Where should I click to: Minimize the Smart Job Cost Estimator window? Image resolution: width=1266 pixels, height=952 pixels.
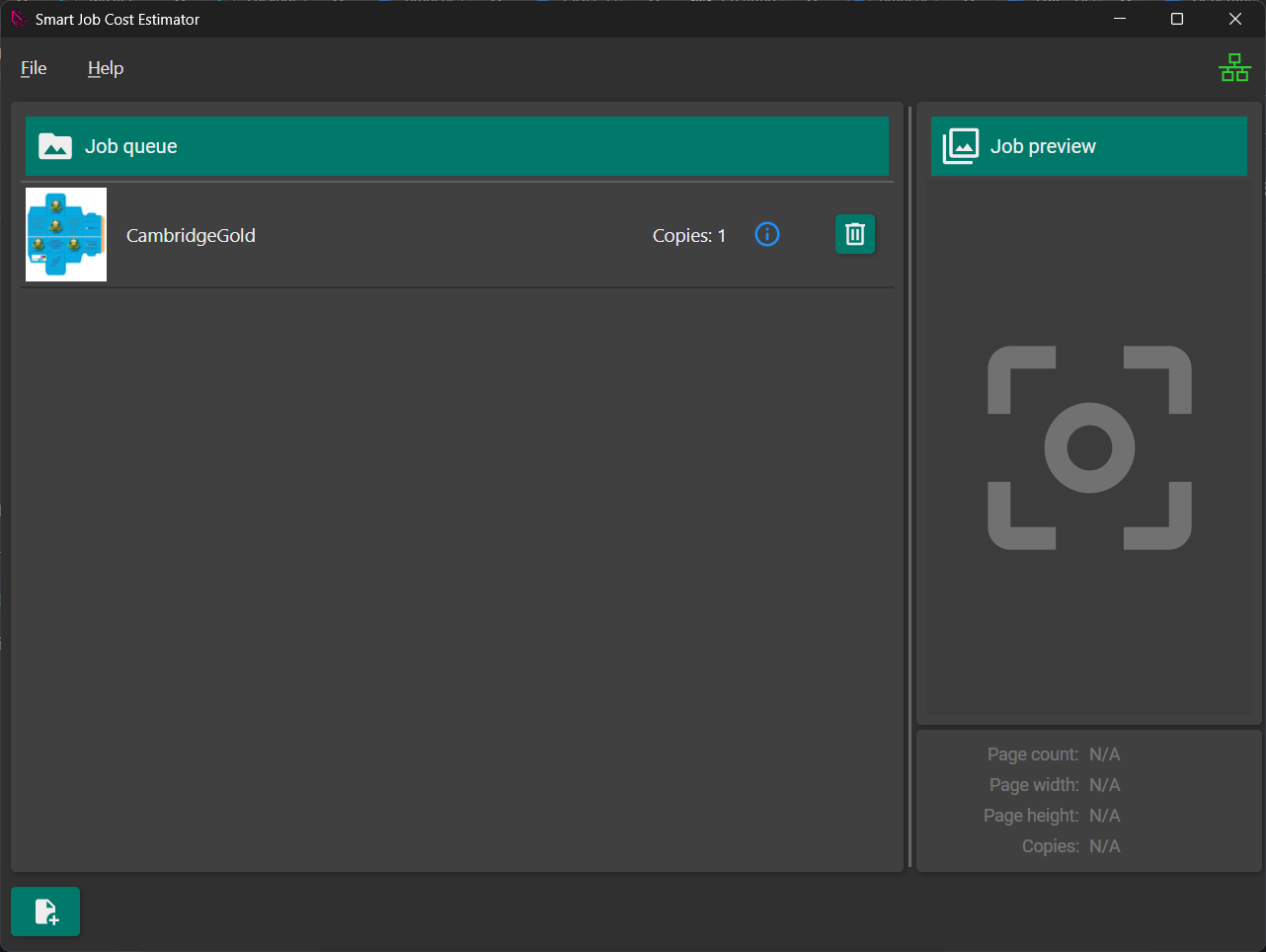[1120, 19]
